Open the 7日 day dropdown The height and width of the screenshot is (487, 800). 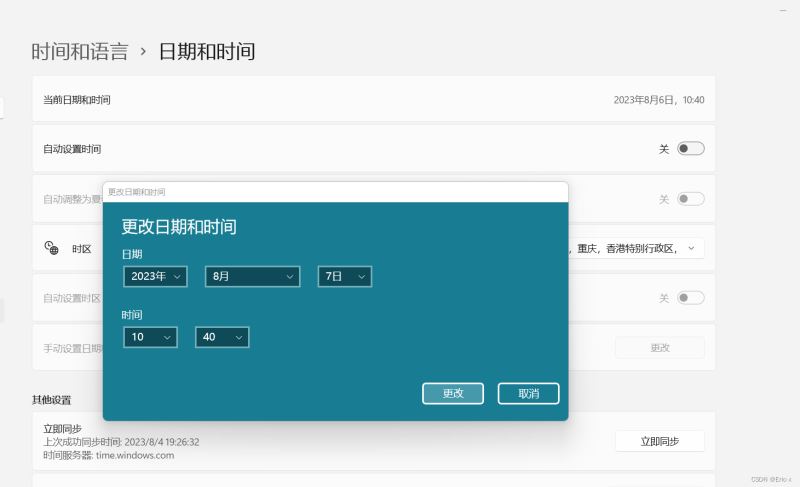(345, 276)
